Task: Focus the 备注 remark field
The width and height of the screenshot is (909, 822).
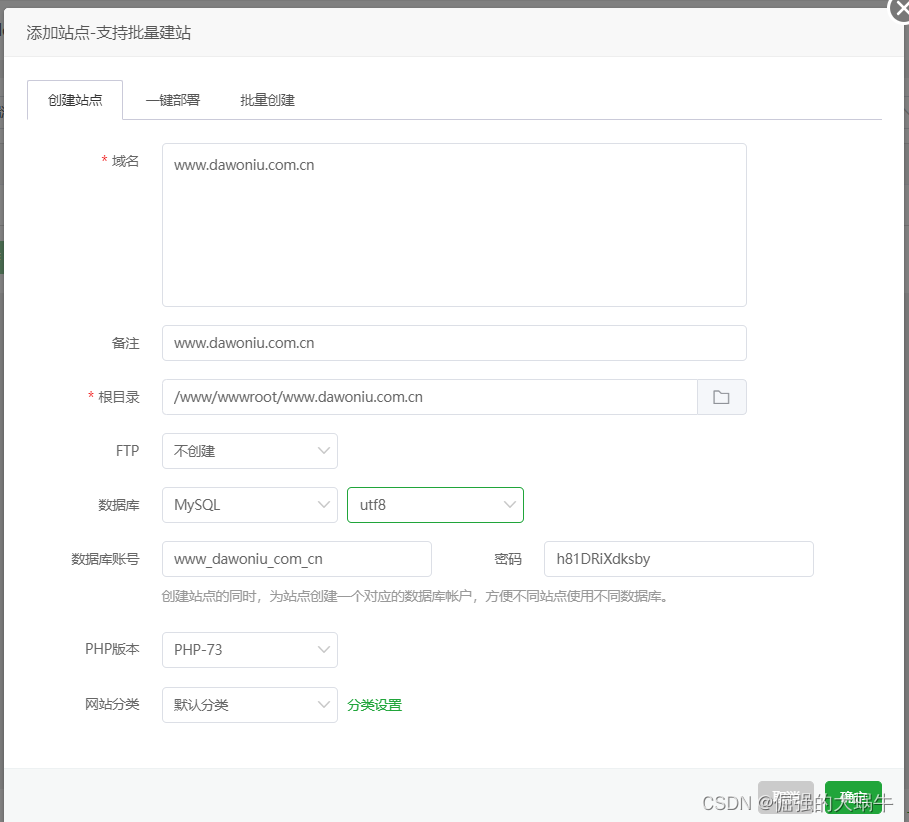Action: coord(454,343)
